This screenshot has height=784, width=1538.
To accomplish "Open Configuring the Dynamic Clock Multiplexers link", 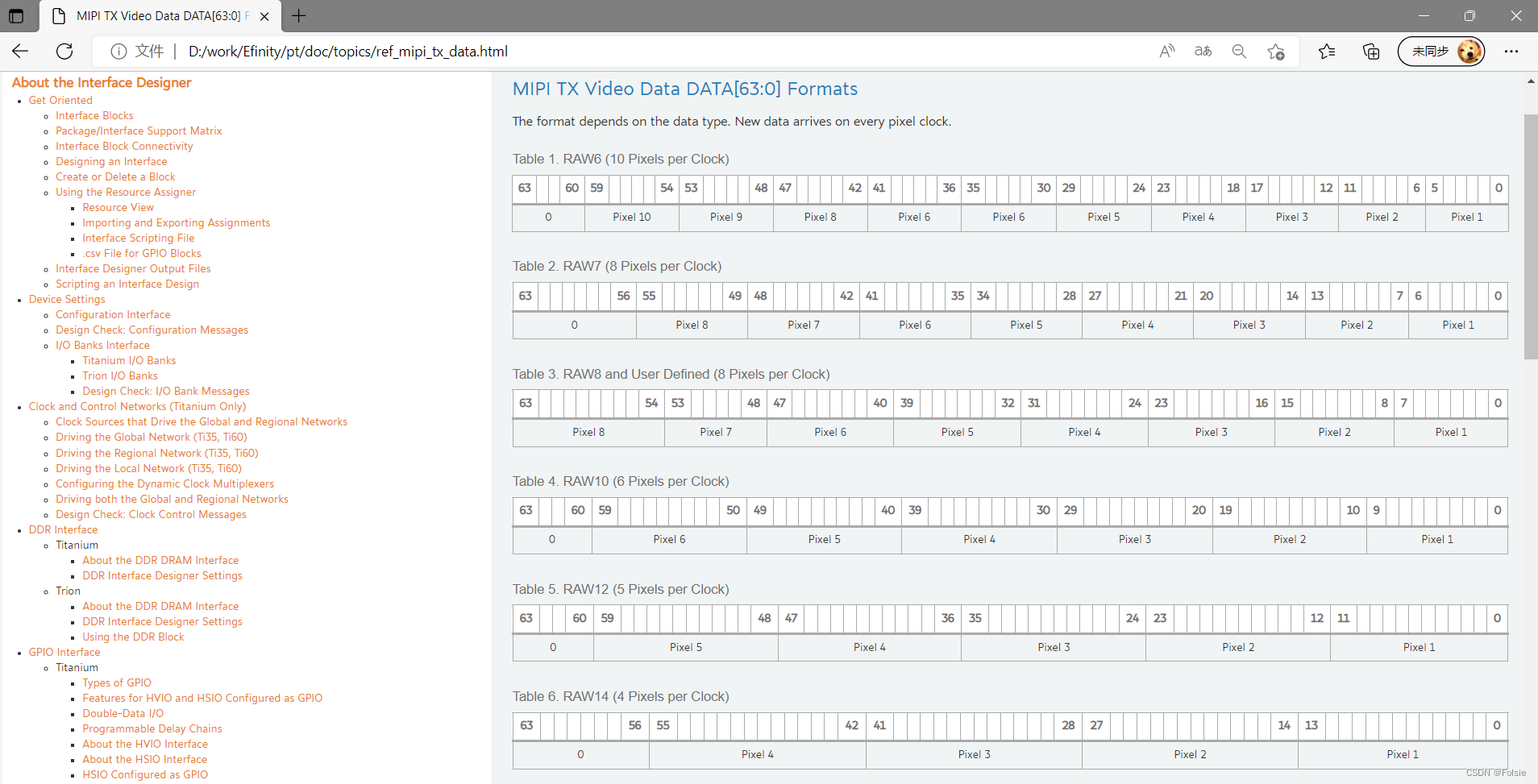I will point(164,483).
